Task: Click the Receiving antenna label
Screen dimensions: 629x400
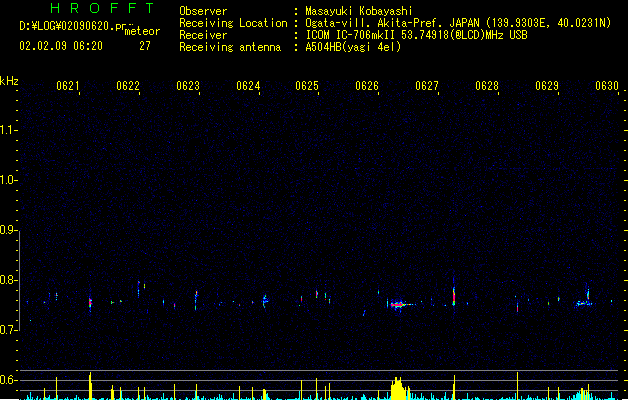Action: [230, 47]
